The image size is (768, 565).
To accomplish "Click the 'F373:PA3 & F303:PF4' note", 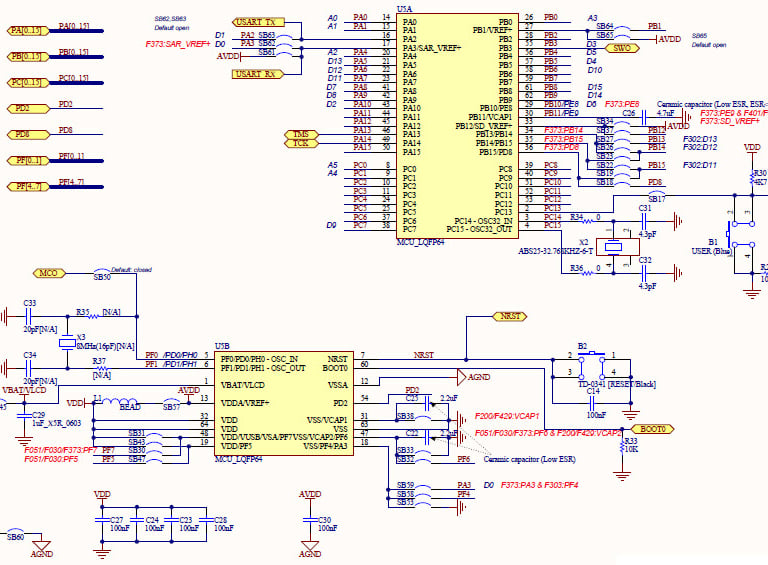I will pyautogui.click(x=539, y=485).
